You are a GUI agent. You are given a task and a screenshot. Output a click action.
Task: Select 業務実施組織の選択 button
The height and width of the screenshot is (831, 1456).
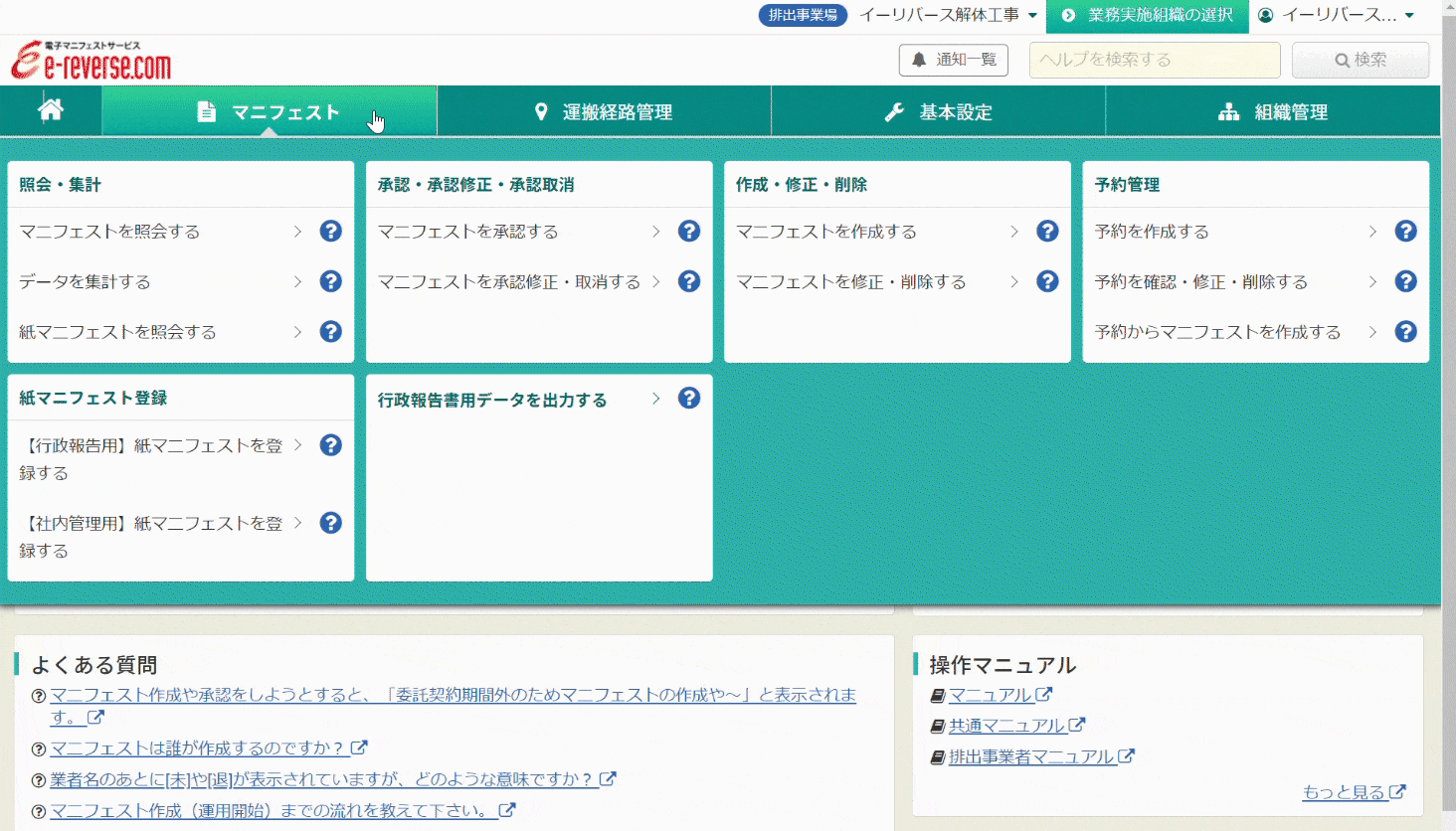pos(1148,15)
